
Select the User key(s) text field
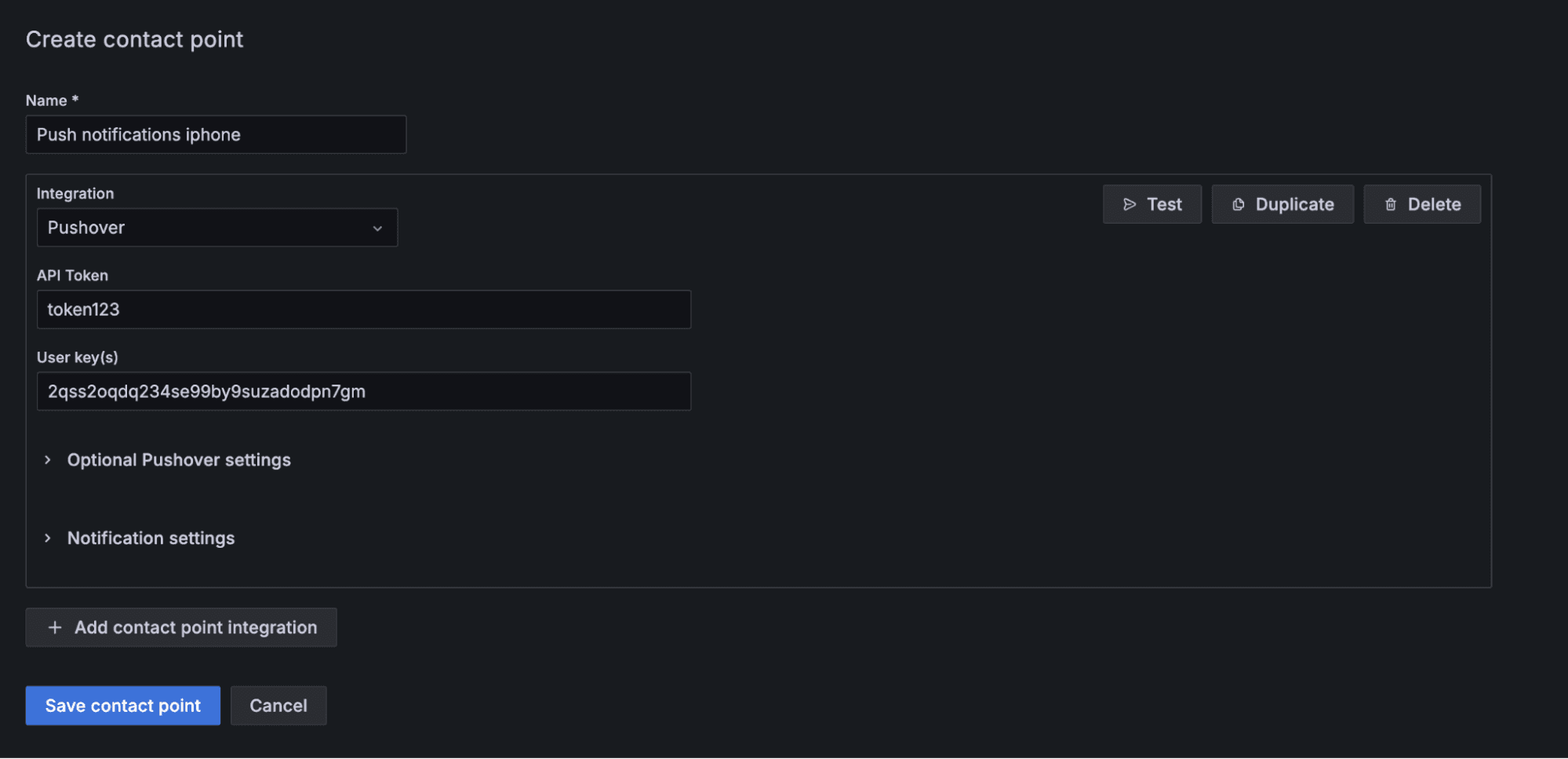tap(363, 391)
